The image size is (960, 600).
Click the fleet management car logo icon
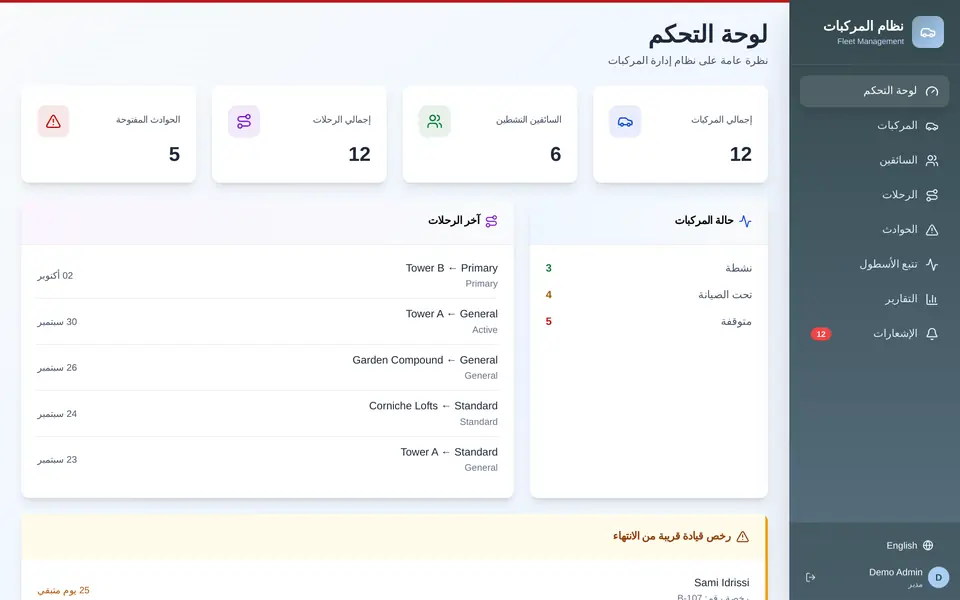pyautogui.click(x=928, y=32)
